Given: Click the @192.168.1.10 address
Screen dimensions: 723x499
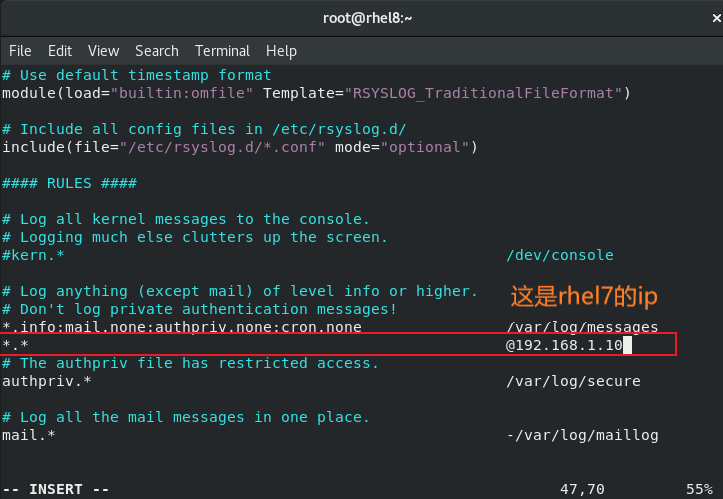Looking at the screenshot, I should (x=564, y=345).
